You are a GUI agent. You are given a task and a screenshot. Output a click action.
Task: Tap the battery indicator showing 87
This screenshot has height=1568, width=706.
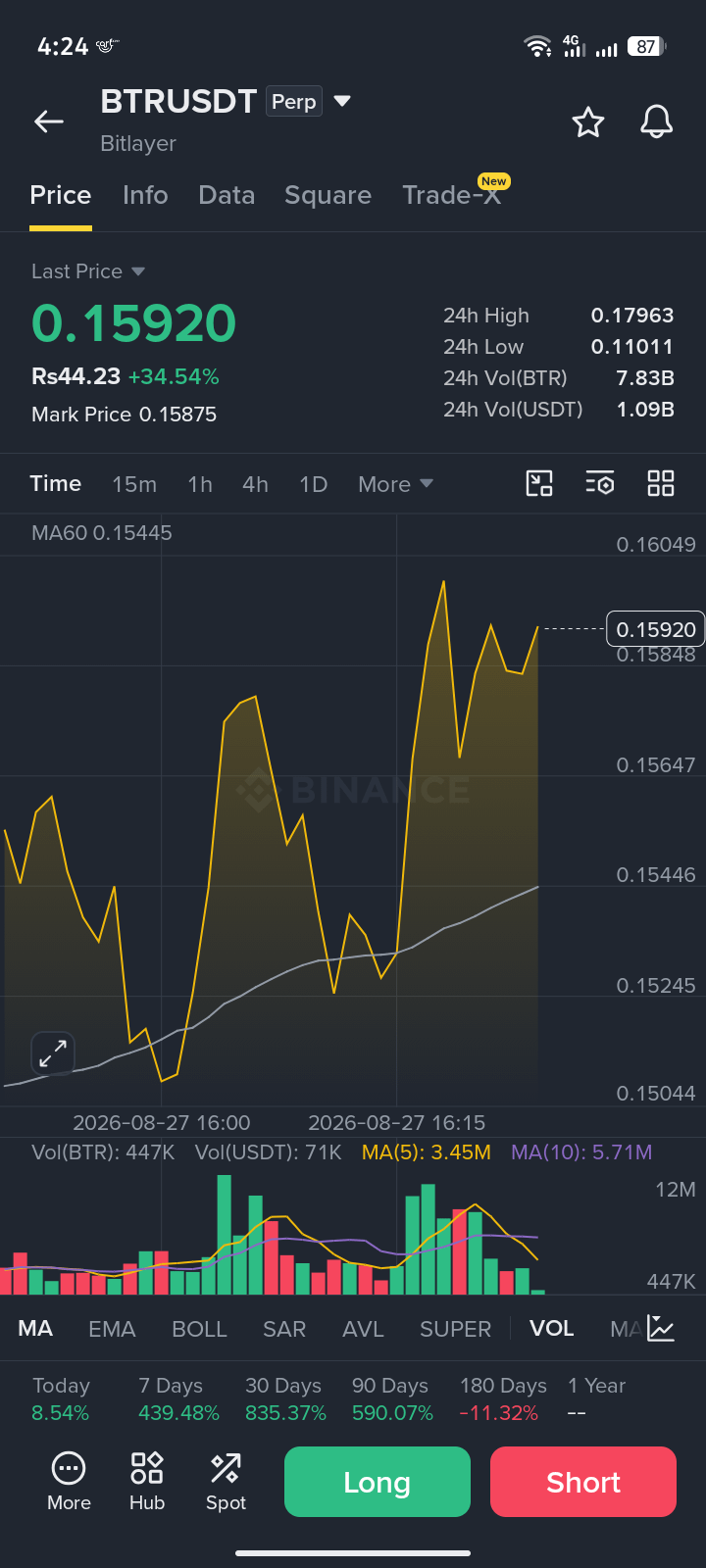tap(646, 46)
